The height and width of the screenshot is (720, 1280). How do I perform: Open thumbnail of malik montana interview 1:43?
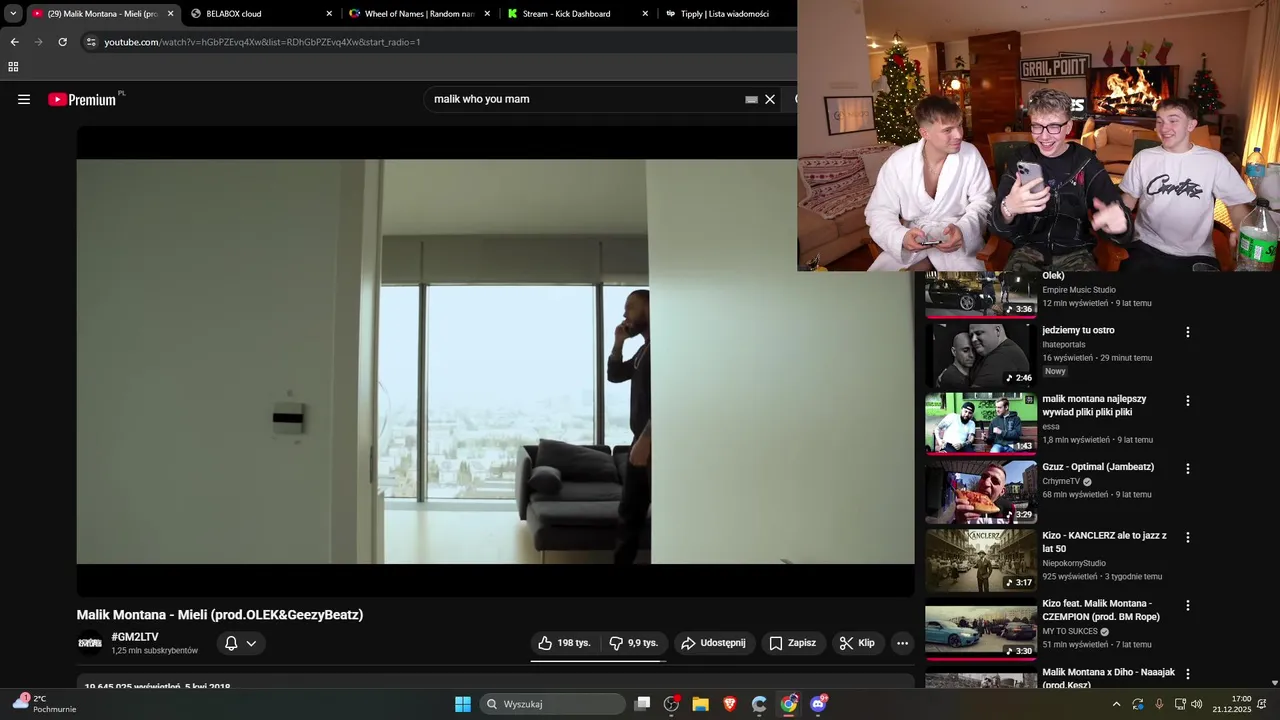[981, 423]
